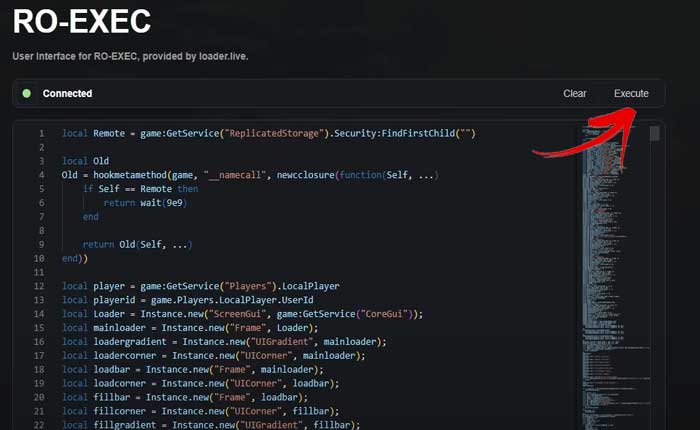The image size is (700, 430).
Task: Click the editor vertical scrollbar thumb
Action: [x=654, y=134]
